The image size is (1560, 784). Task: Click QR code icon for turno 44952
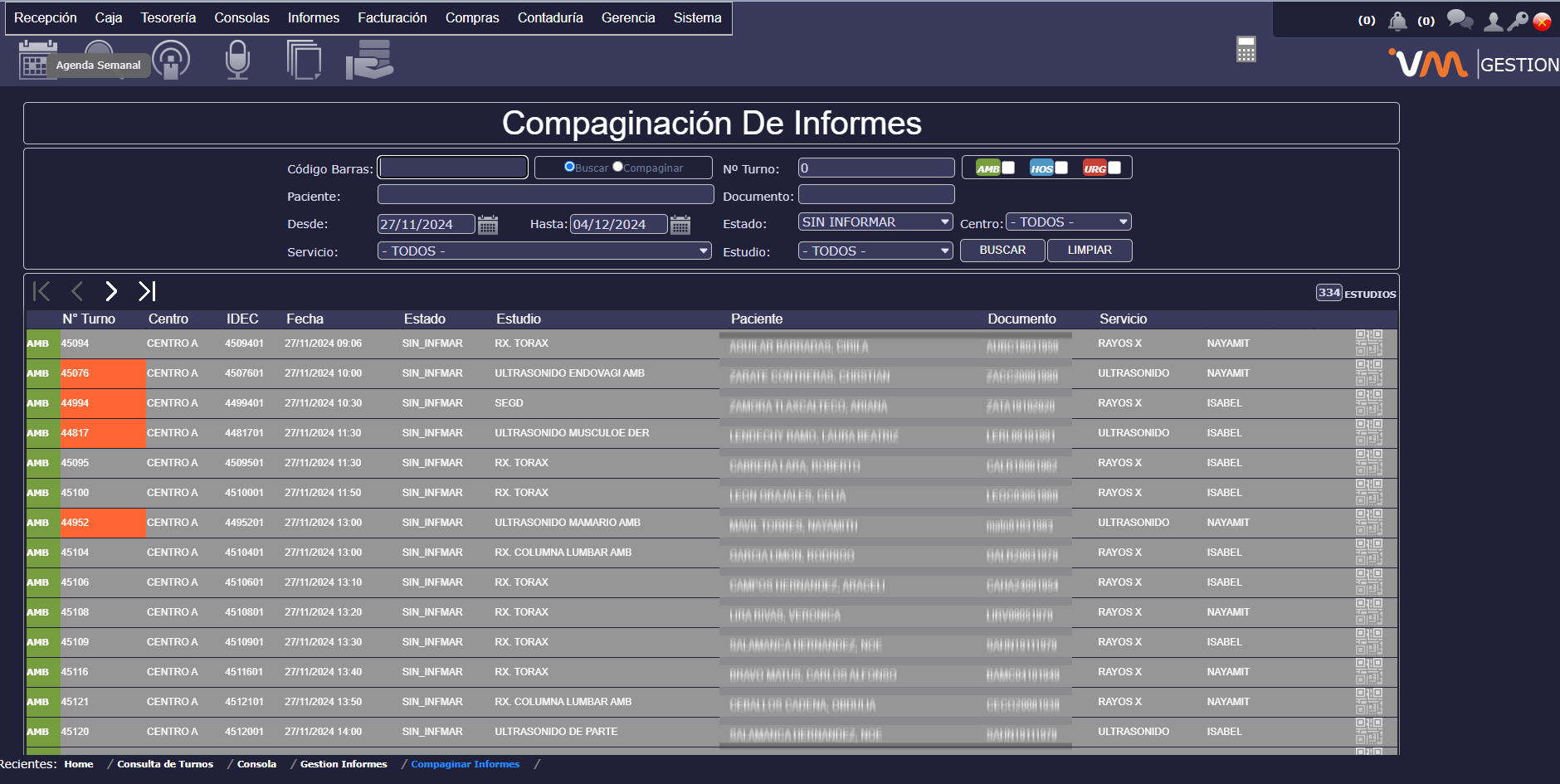[1369, 522]
